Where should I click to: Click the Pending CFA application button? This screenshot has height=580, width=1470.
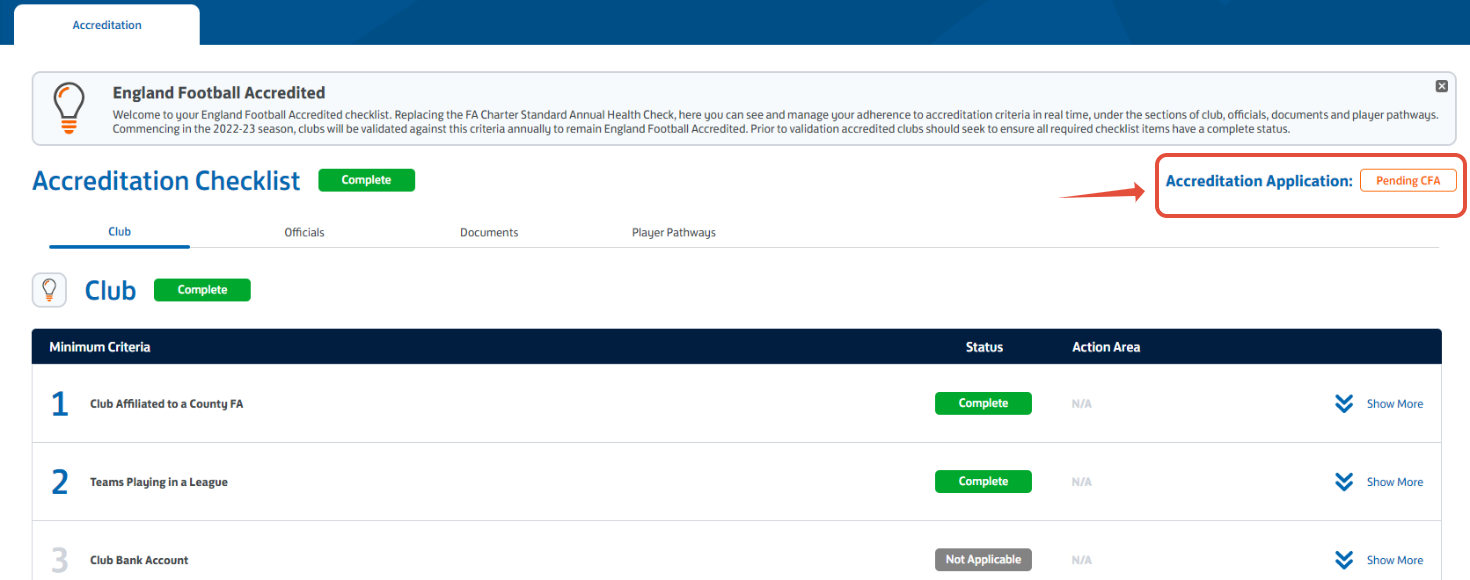coord(1408,180)
